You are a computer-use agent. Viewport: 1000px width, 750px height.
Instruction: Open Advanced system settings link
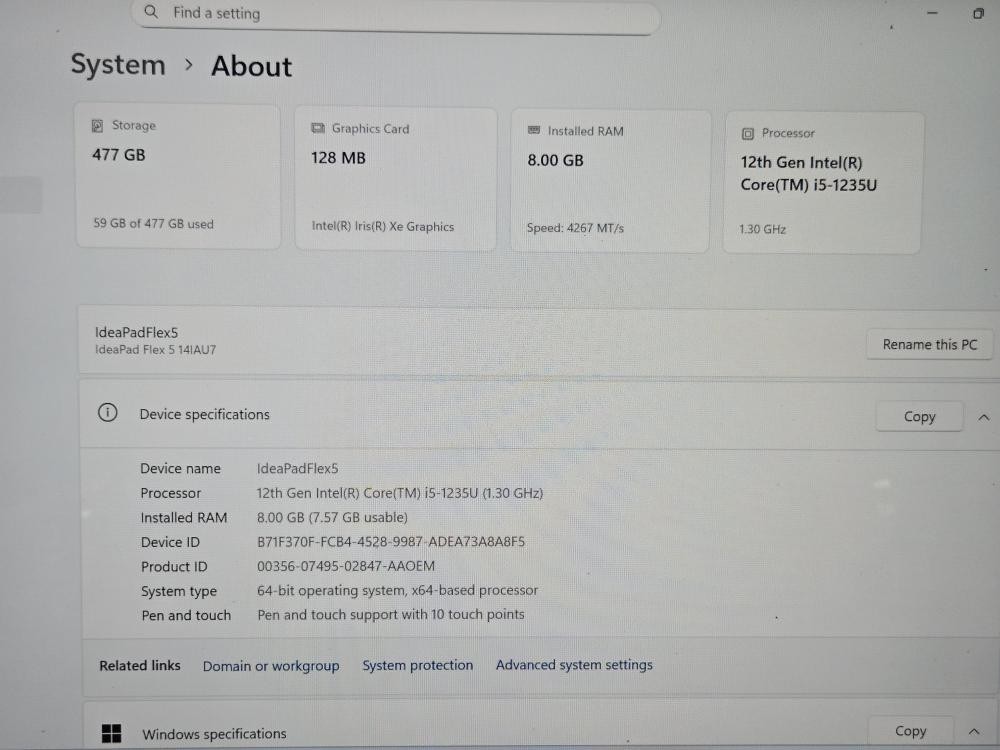[x=574, y=665]
